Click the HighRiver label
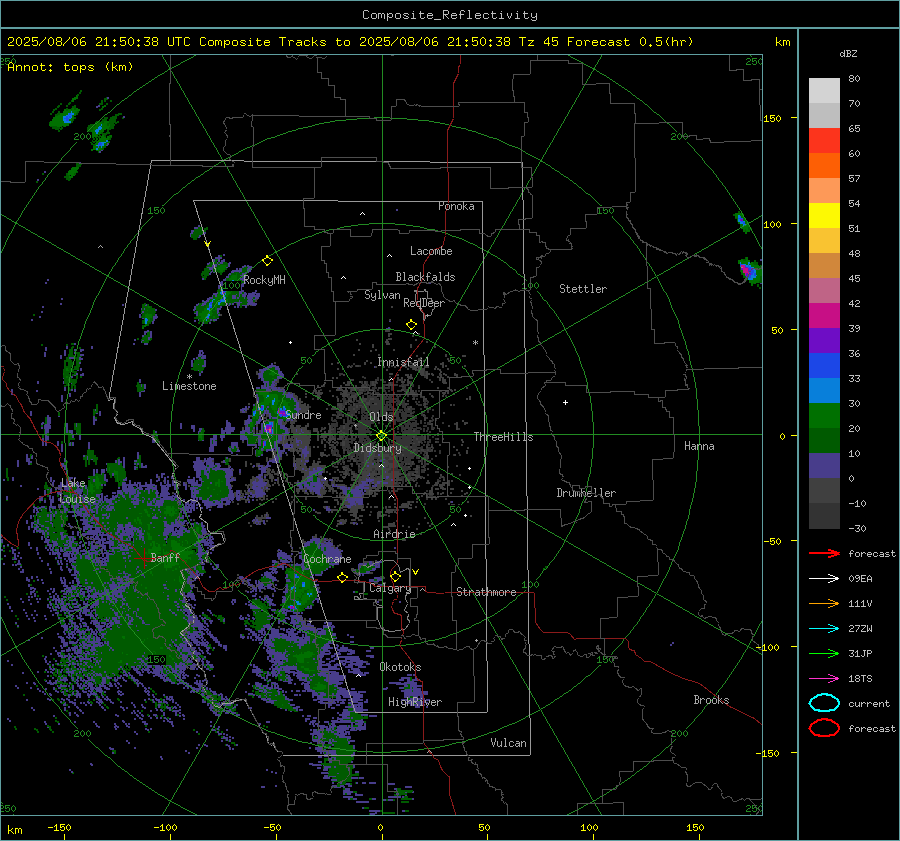900x841 pixels. tap(415, 702)
